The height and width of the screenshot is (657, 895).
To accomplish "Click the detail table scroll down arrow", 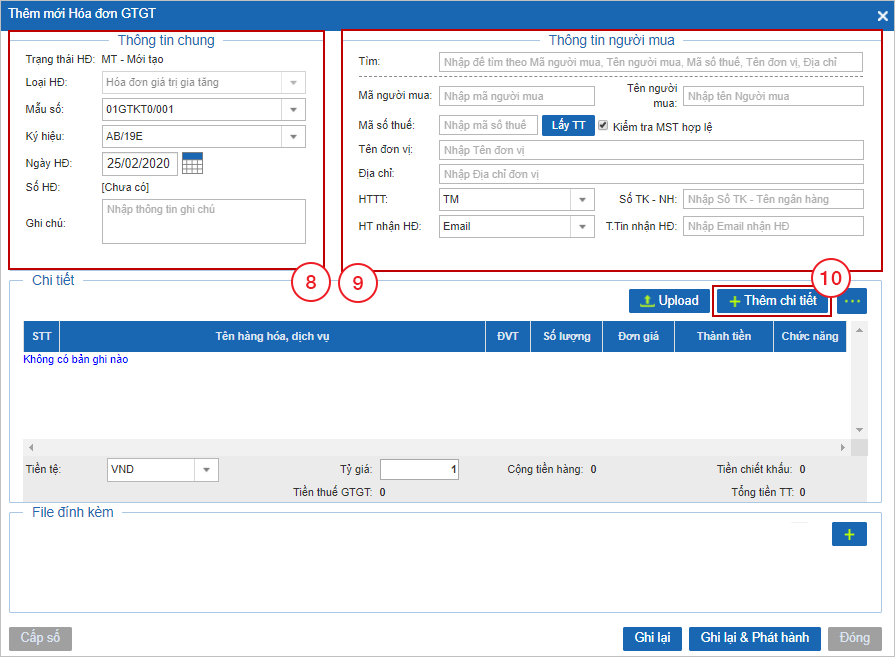I will (859, 430).
